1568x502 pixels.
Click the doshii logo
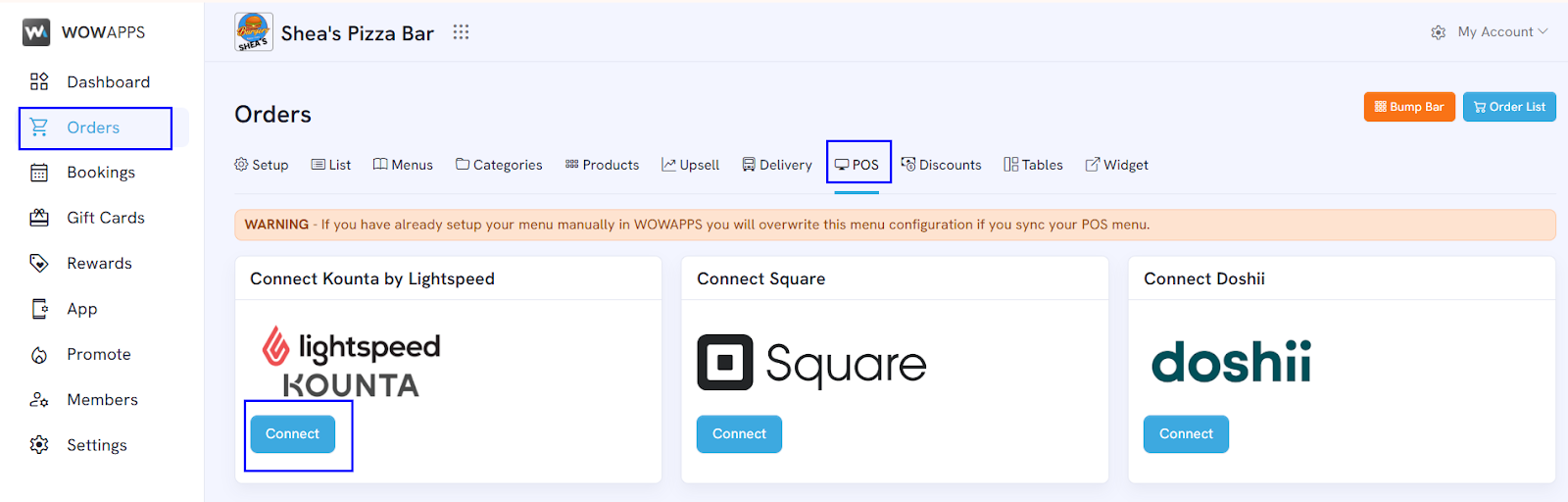(x=1231, y=362)
